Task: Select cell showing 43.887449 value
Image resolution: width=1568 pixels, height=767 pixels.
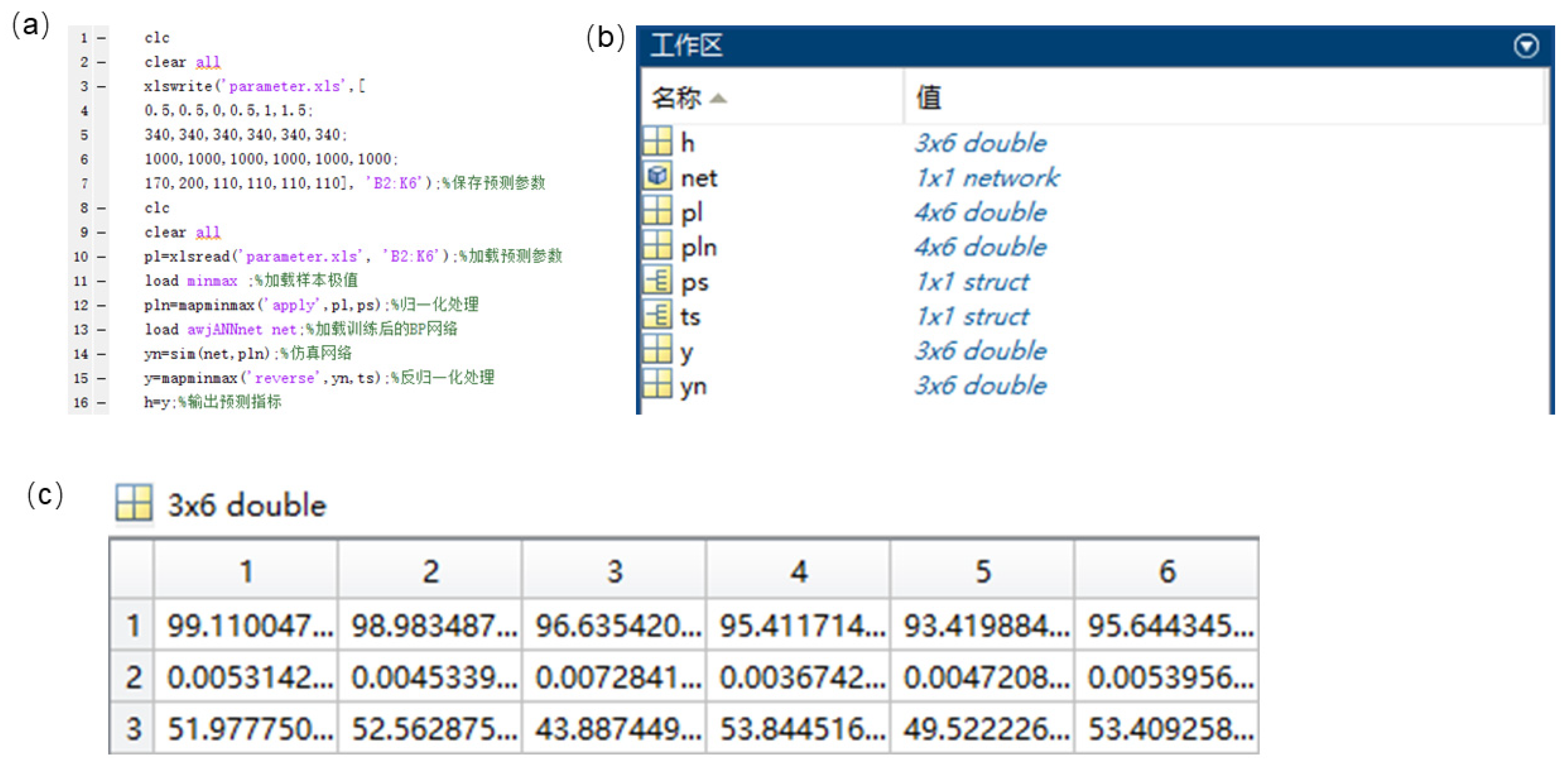Action: (614, 728)
